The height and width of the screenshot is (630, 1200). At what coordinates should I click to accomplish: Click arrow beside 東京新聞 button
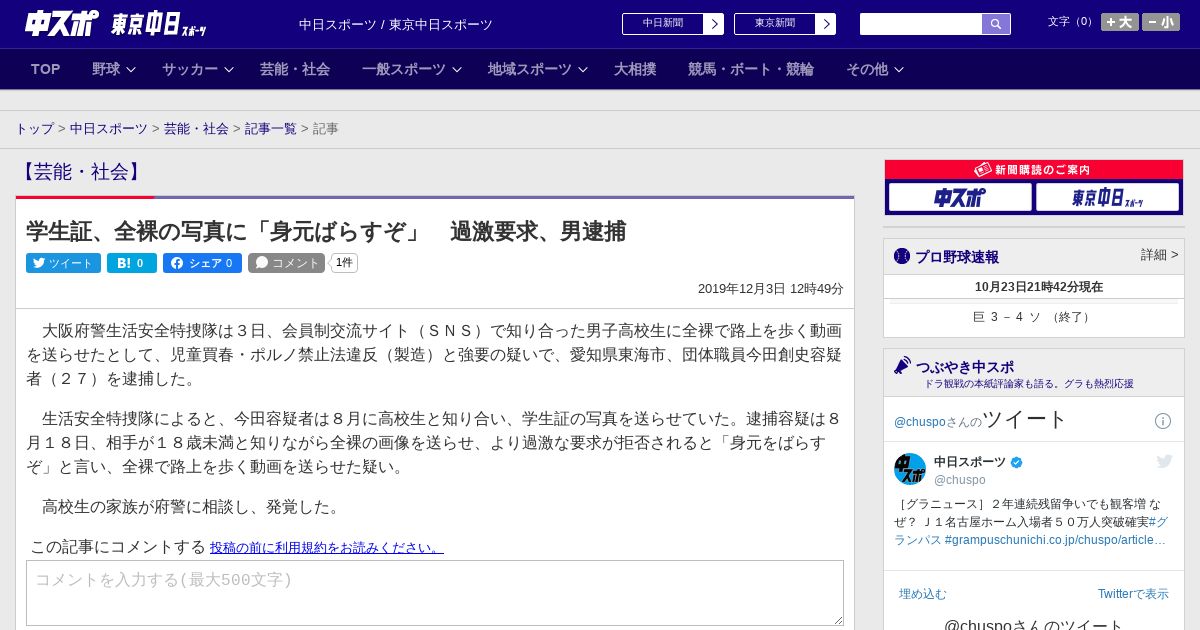click(x=826, y=24)
